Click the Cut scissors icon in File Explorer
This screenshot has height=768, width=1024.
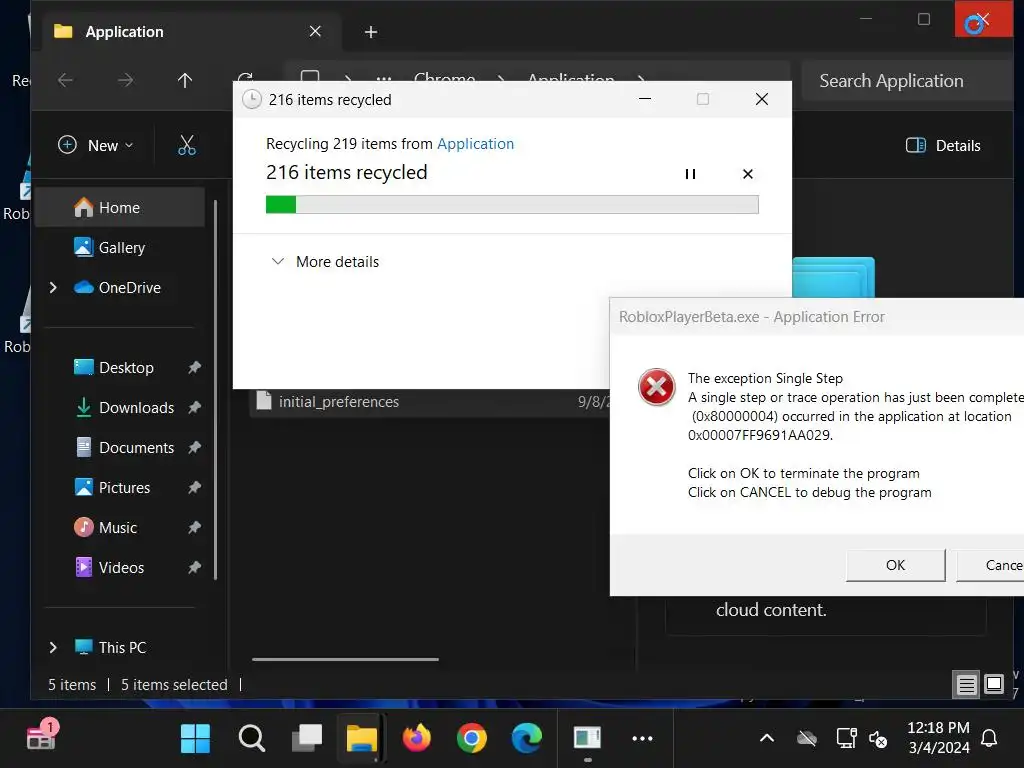(187, 145)
